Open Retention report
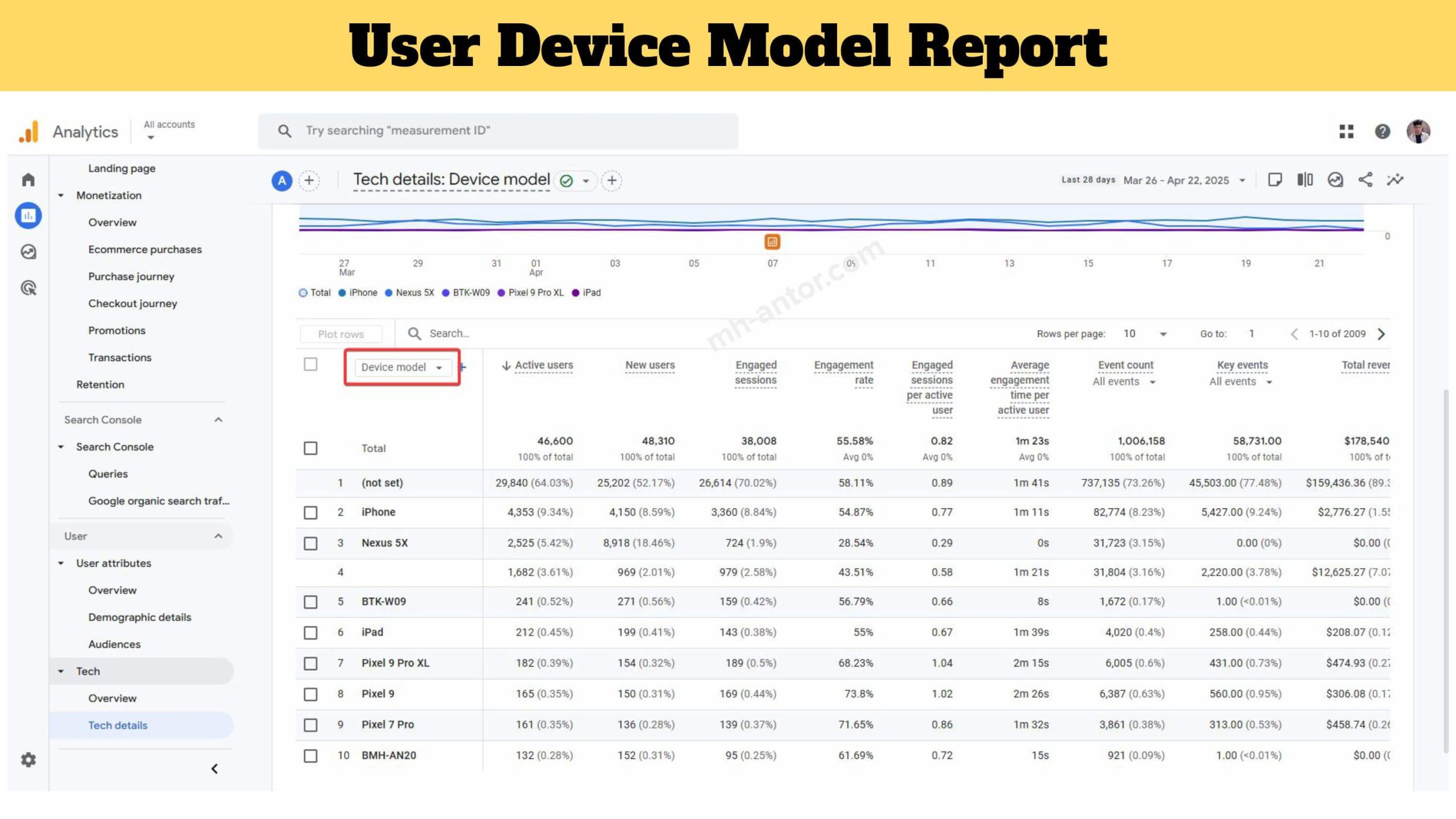Viewport: 1456px width, 819px height. pyautogui.click(x=100, y=384)
